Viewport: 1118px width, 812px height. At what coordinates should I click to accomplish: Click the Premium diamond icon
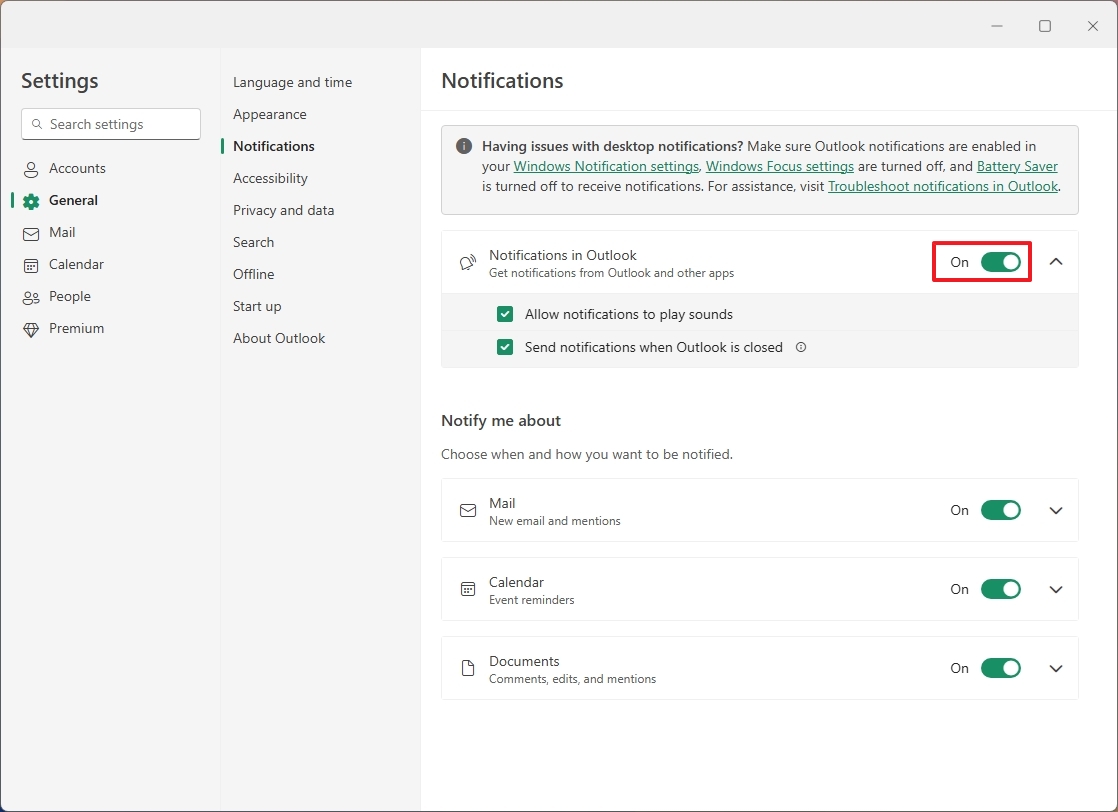(31, 329)
